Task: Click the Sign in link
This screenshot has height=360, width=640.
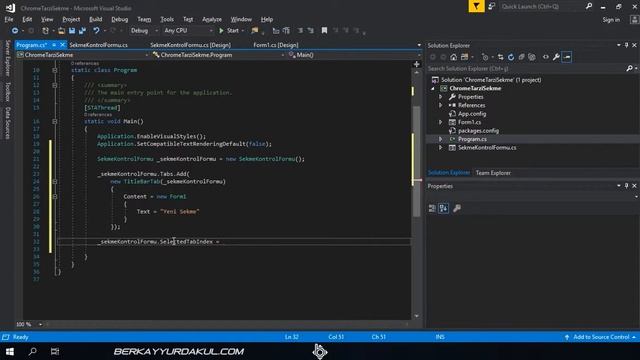Action: 611,20
